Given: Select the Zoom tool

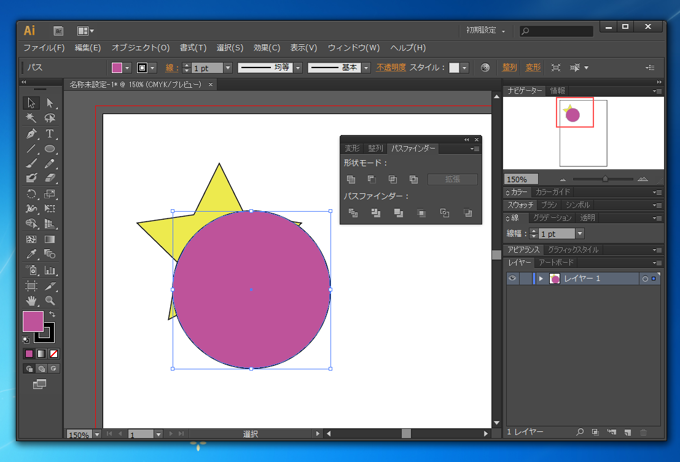Looking at the screenshot, I should (x=50, y=301).
